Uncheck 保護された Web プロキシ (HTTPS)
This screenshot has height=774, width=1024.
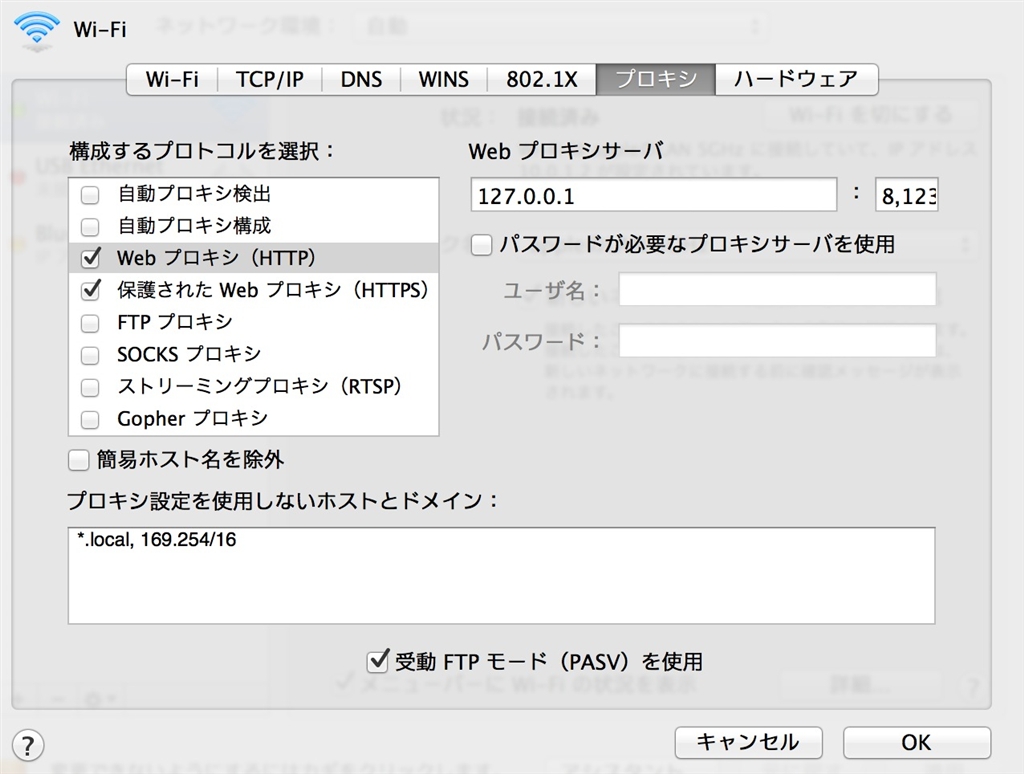click(x=90, y=290)
